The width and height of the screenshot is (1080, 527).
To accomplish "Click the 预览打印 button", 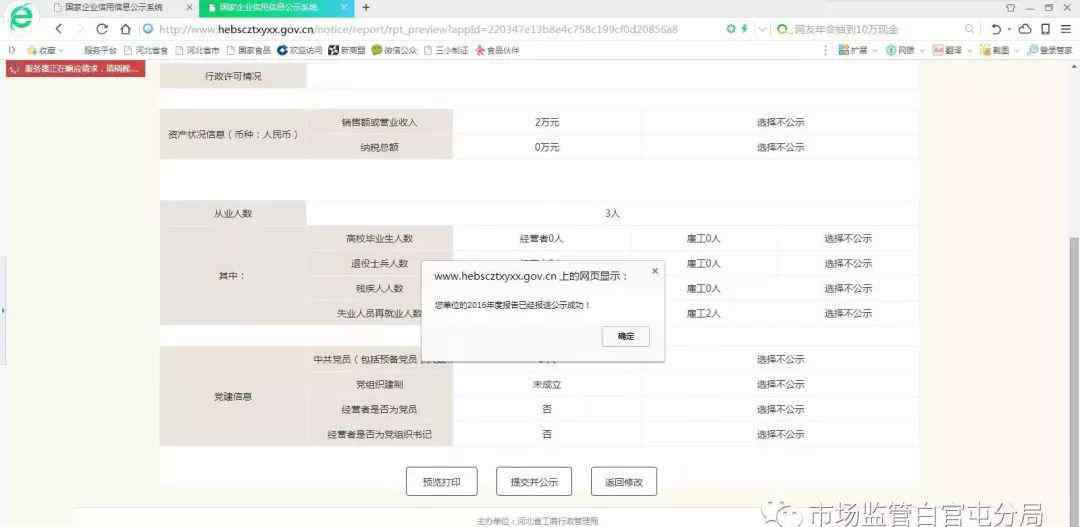I will tap(441, 481).
